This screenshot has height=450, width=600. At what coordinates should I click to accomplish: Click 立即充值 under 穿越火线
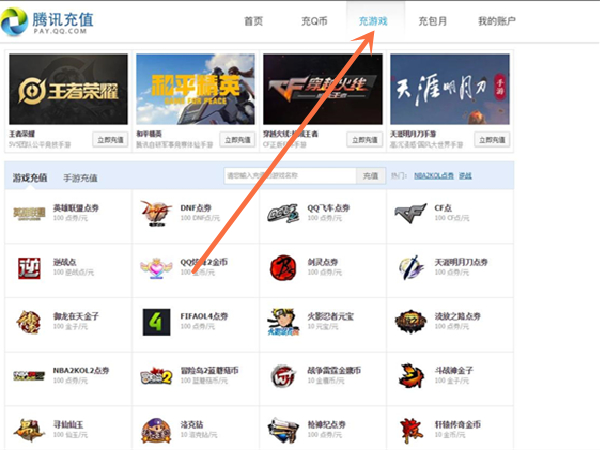(x=365, y=140)
